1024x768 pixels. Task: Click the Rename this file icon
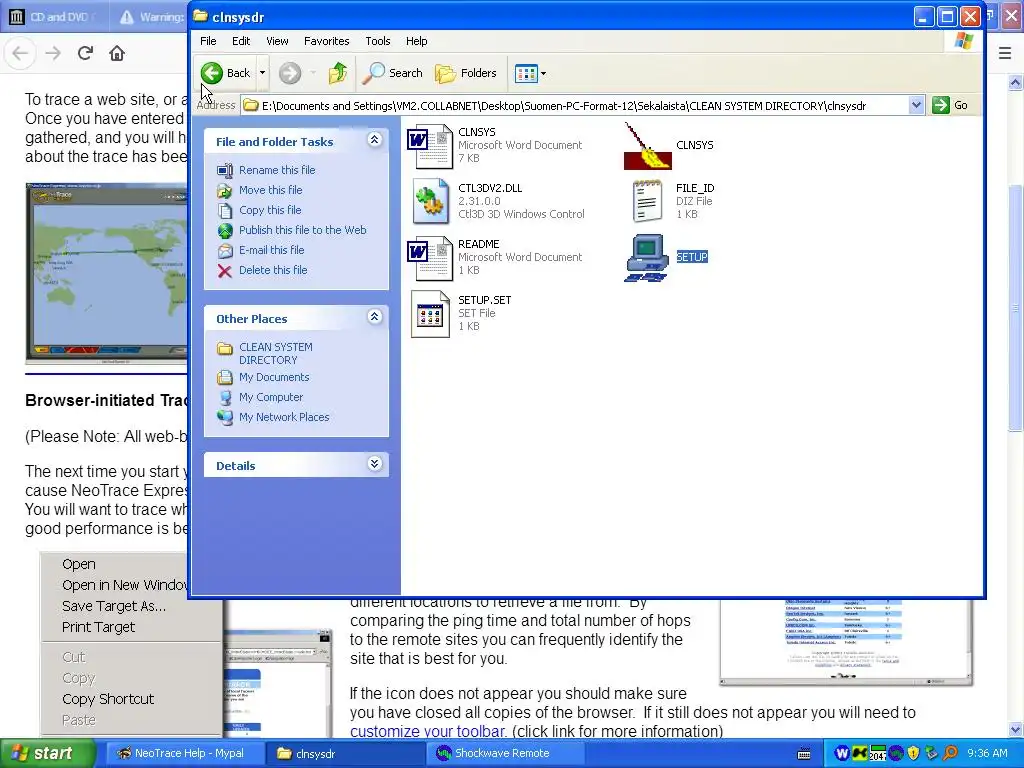(x=225, y=170)
